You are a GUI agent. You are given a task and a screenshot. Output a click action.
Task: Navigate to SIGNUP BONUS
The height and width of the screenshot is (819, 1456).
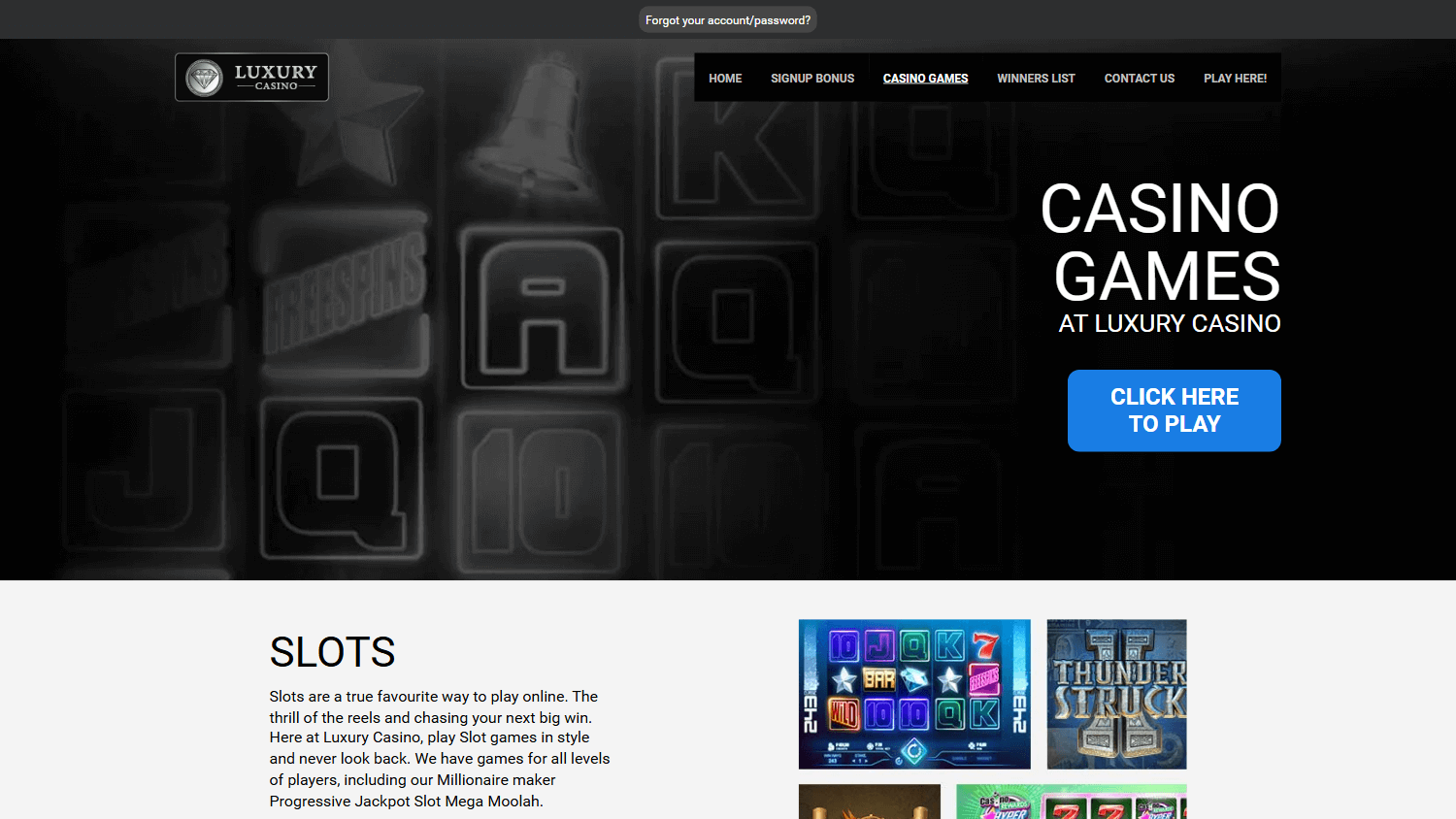click(x=812, y=78)
